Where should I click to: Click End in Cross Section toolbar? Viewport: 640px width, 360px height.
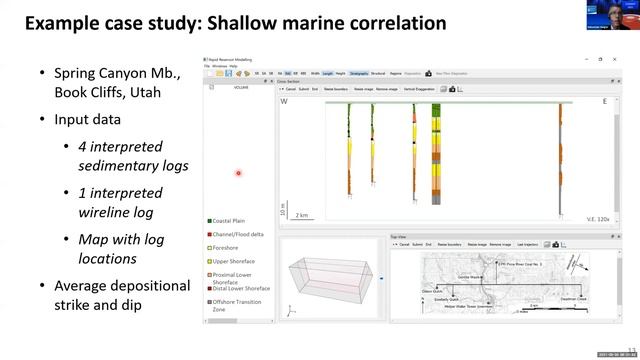point(315,89)
